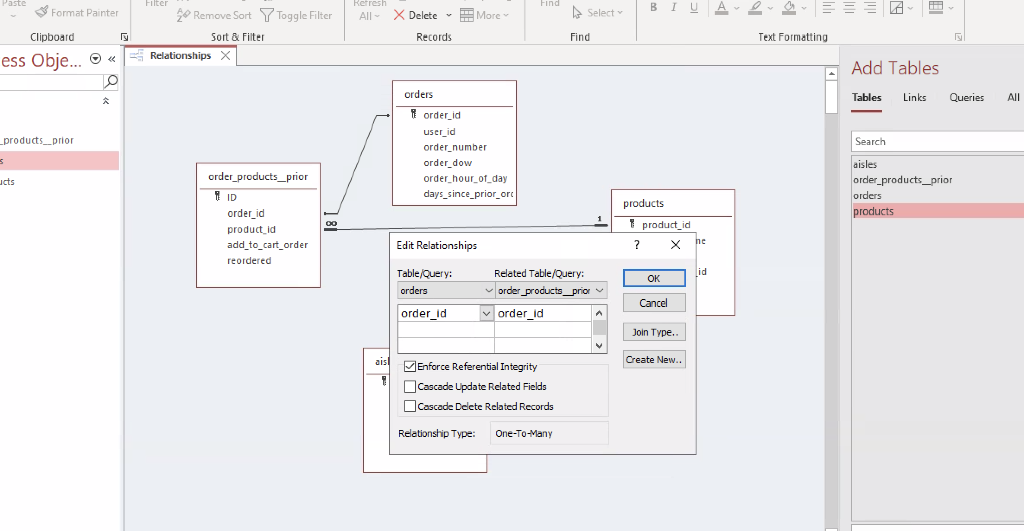Open the Table/Query orders dropdown
This screenshot has height=531, width=1024.
tap(488, 291)
